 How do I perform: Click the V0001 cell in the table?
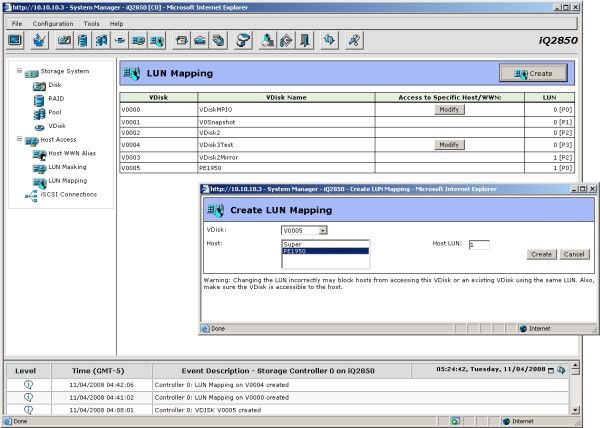159,122
